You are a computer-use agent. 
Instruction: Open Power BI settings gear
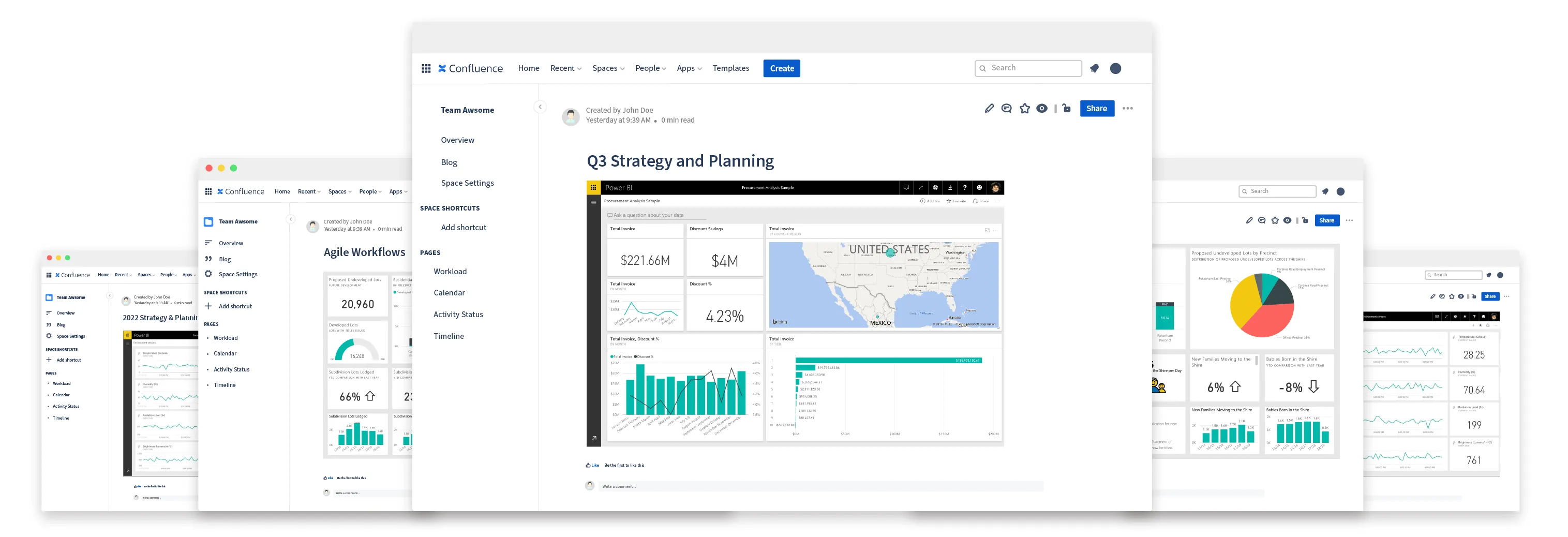935,187
